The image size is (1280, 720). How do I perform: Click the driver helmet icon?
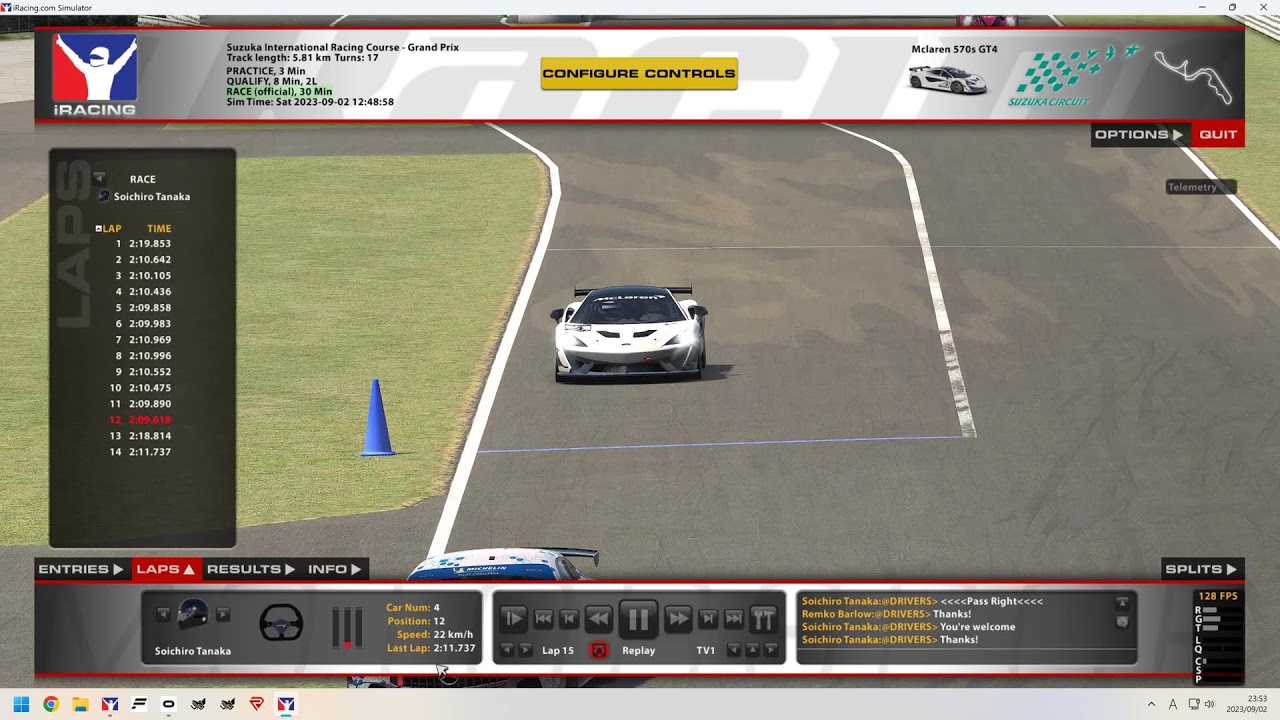193,614
